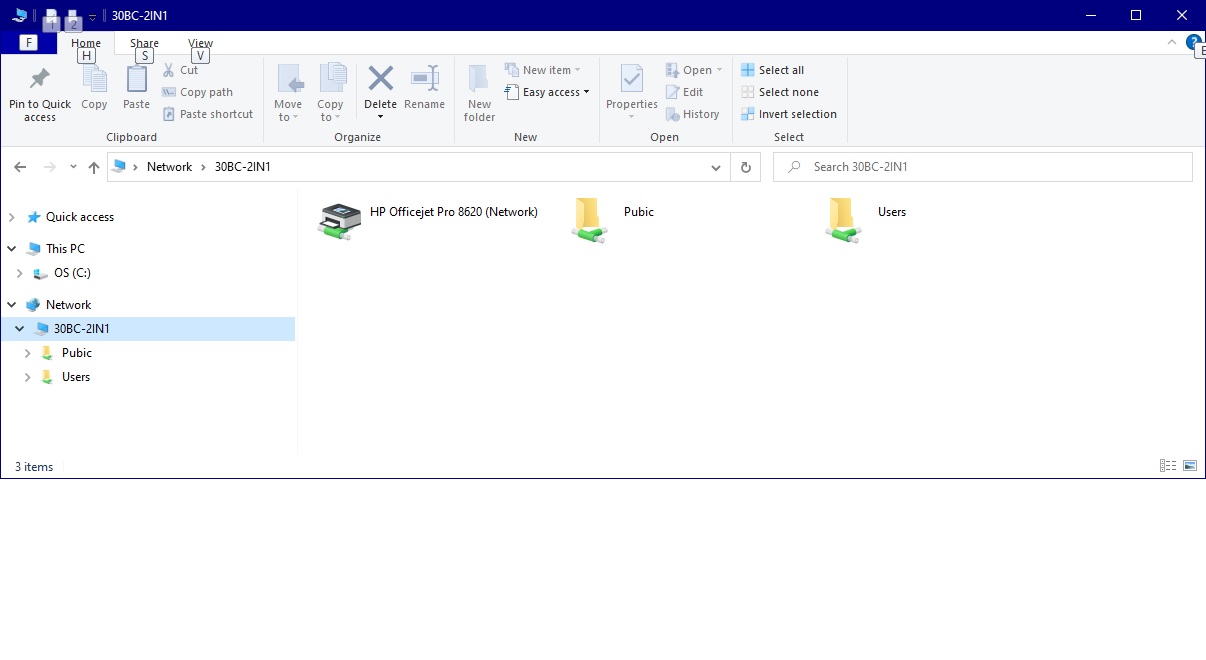Click inside the Search 30BC-2IN1 box
Image resolution: width=1206 pixels, height=660 pixels.
[x=980, y=166]
